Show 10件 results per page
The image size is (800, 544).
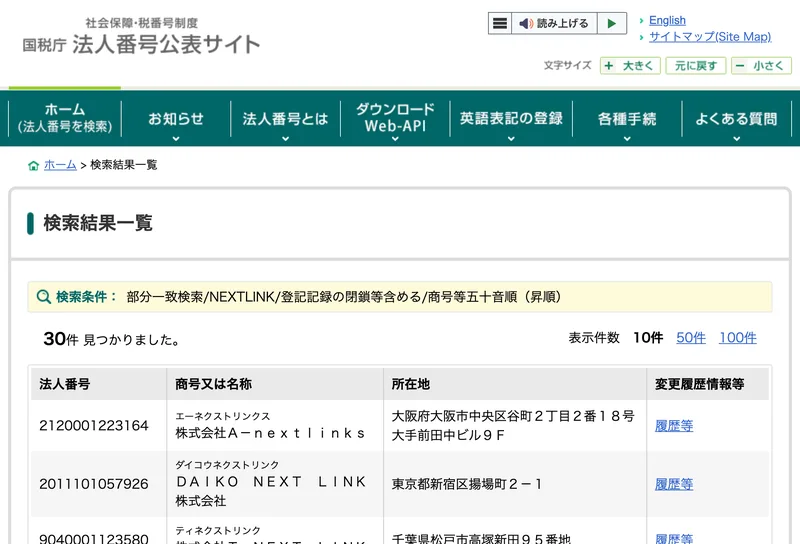pyautogui.click(x=648, y=338)
